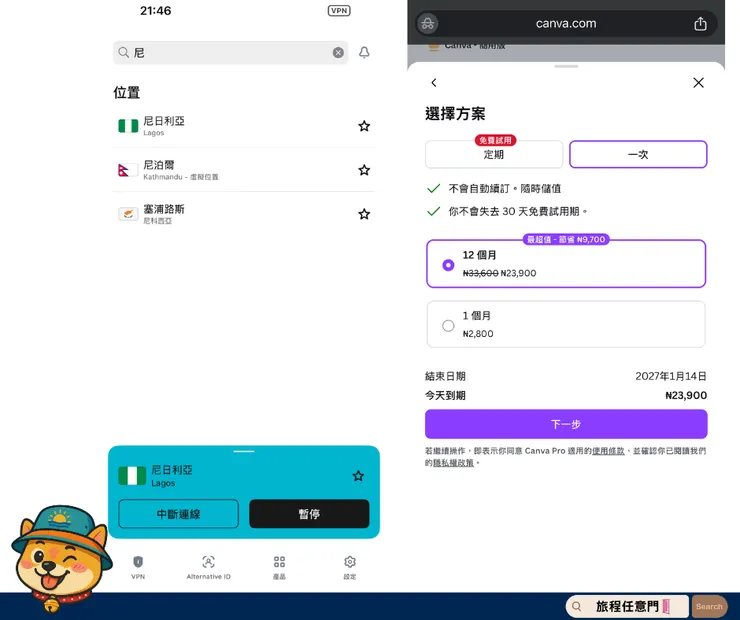
Task: Expand the connected-location panel handle
Action: (244, 451)
